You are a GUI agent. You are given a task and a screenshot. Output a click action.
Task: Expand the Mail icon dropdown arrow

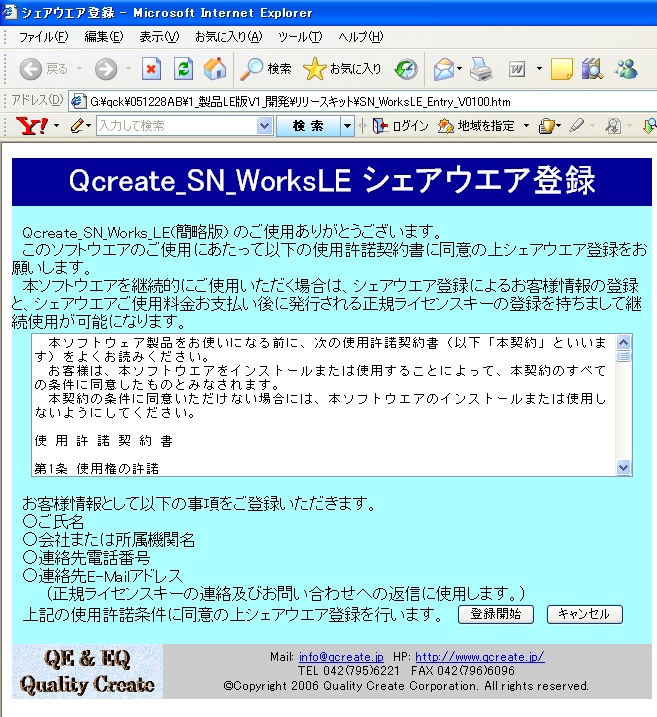pyautogui.click(x=459, y=69)
